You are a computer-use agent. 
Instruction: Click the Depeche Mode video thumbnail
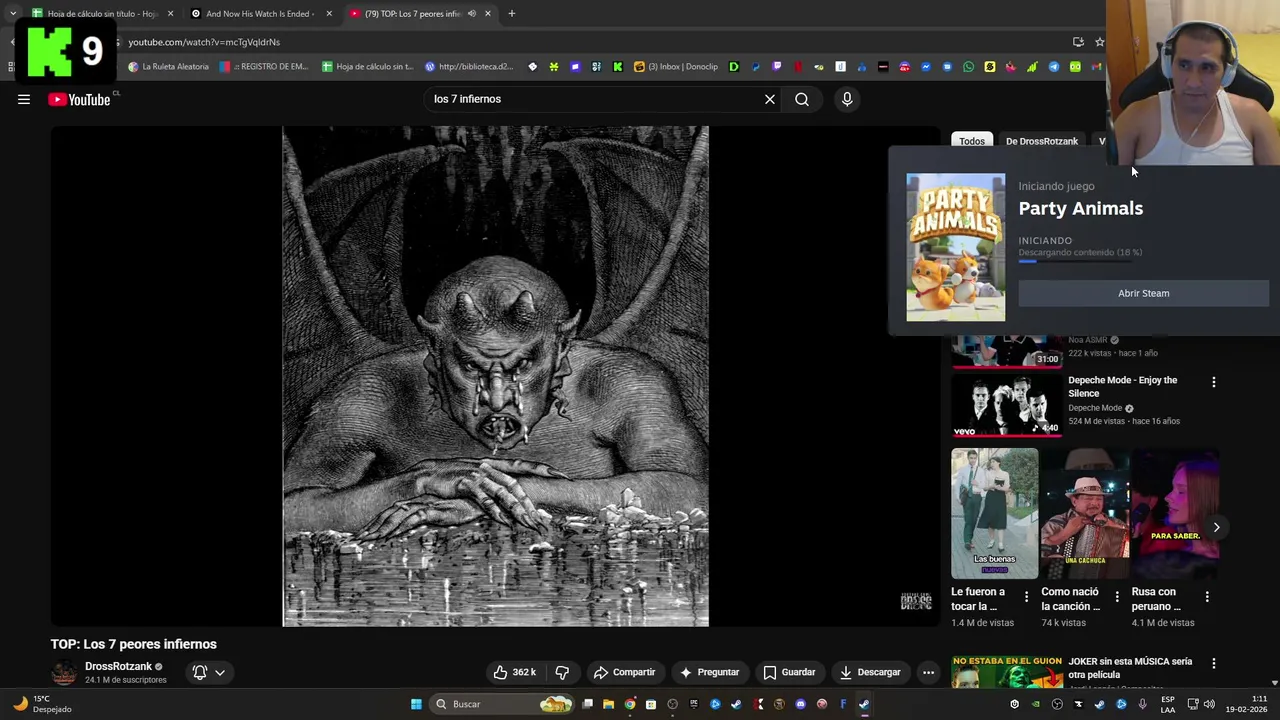1006,405
